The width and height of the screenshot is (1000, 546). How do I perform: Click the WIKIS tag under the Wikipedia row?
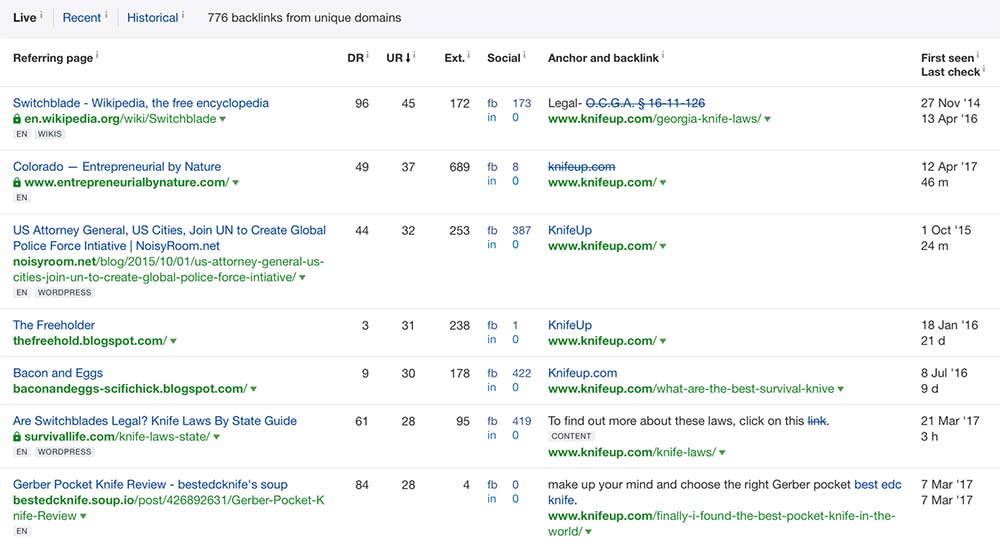pyautogui.click(x=49, y=134)
